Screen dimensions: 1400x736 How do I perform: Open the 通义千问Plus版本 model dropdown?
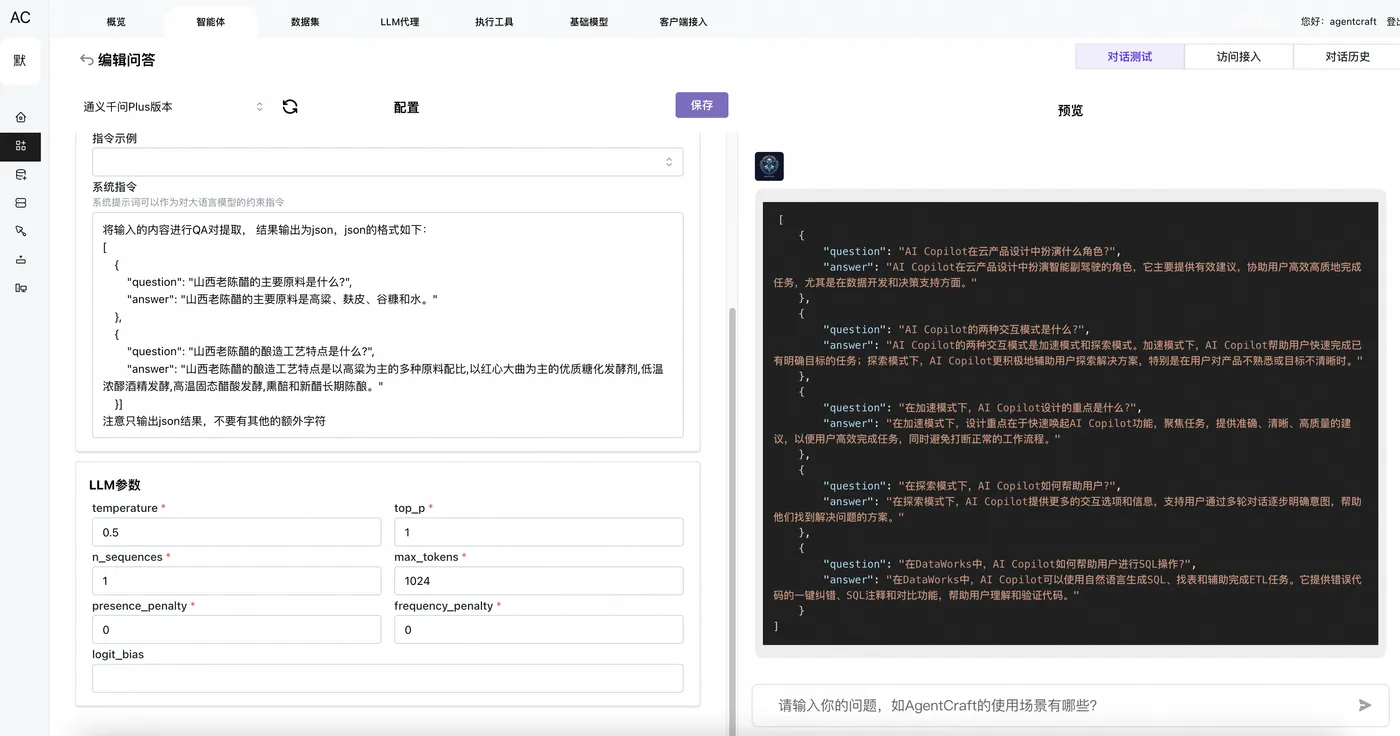[x=173, y=107]
